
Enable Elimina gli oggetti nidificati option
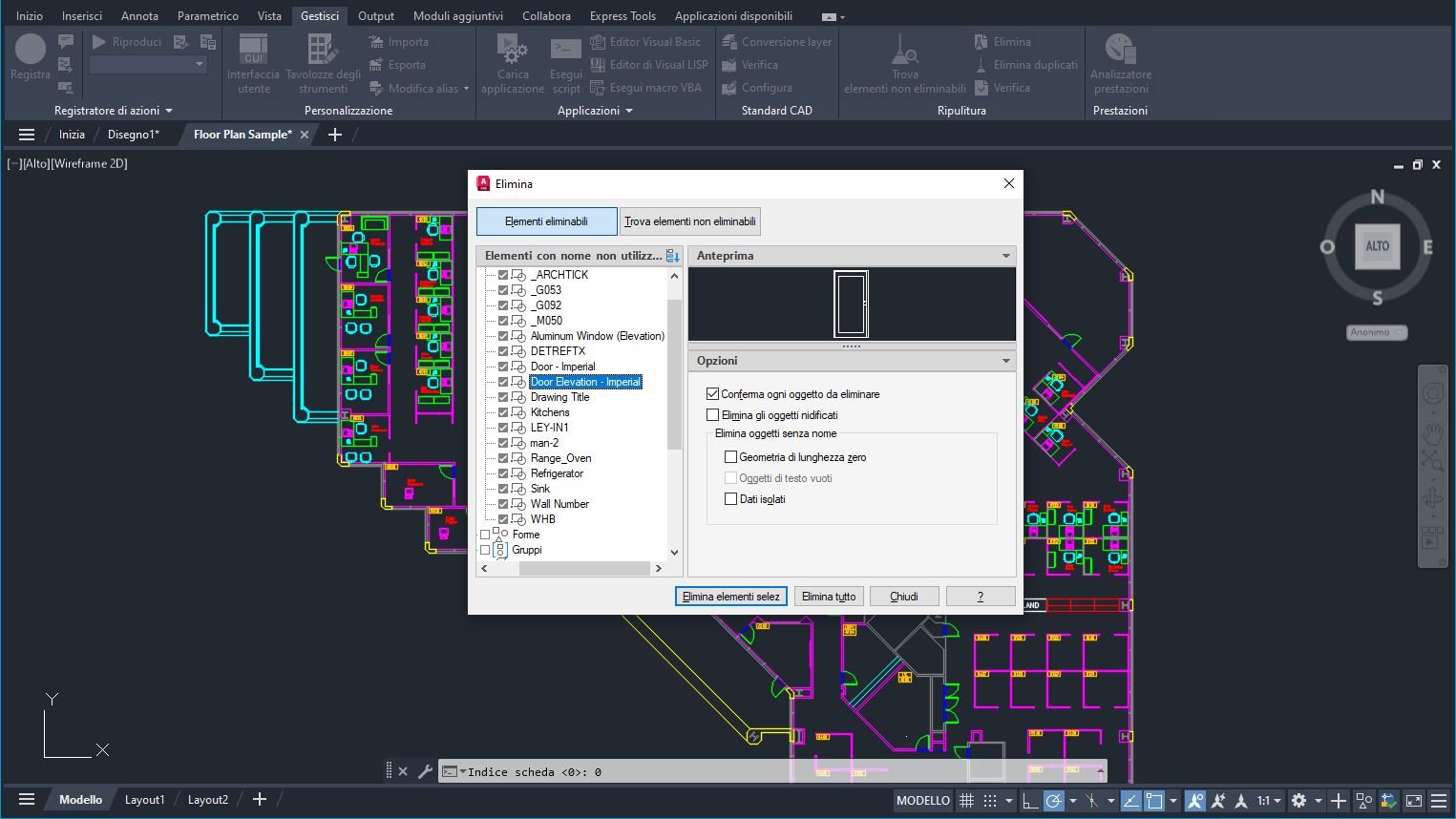point(712,414)
